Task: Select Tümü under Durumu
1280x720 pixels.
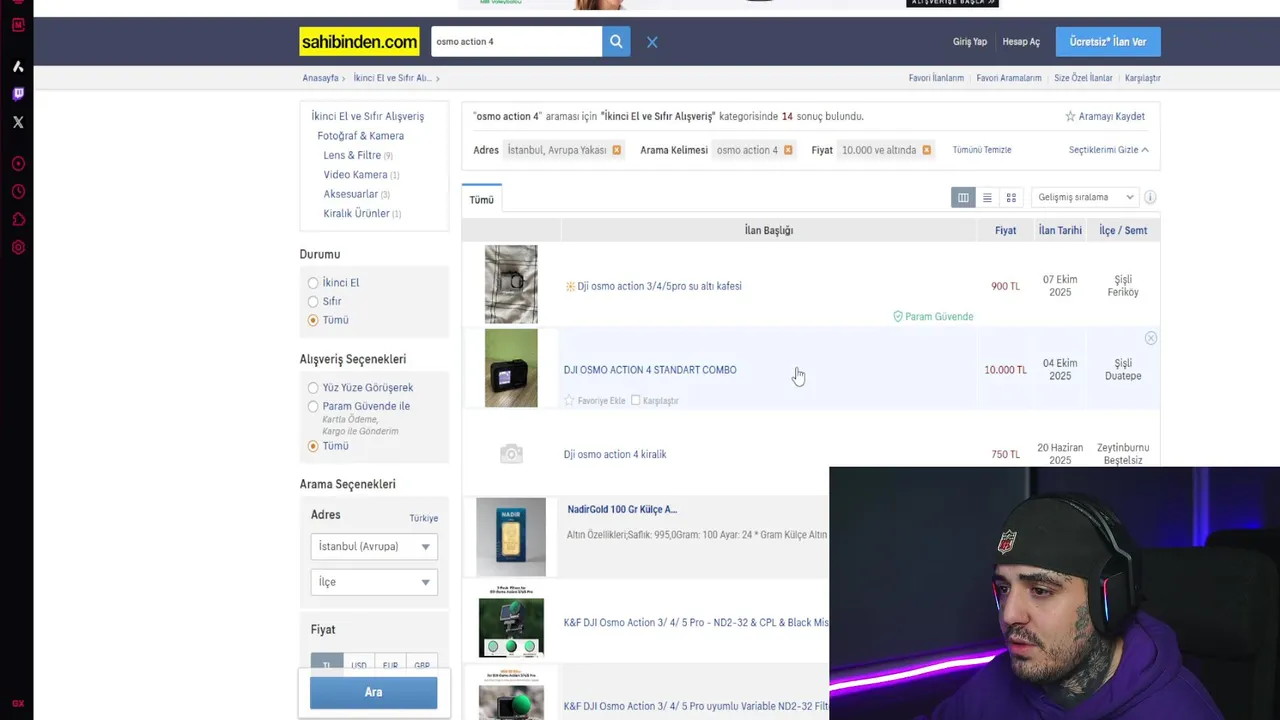Action: 313,320
